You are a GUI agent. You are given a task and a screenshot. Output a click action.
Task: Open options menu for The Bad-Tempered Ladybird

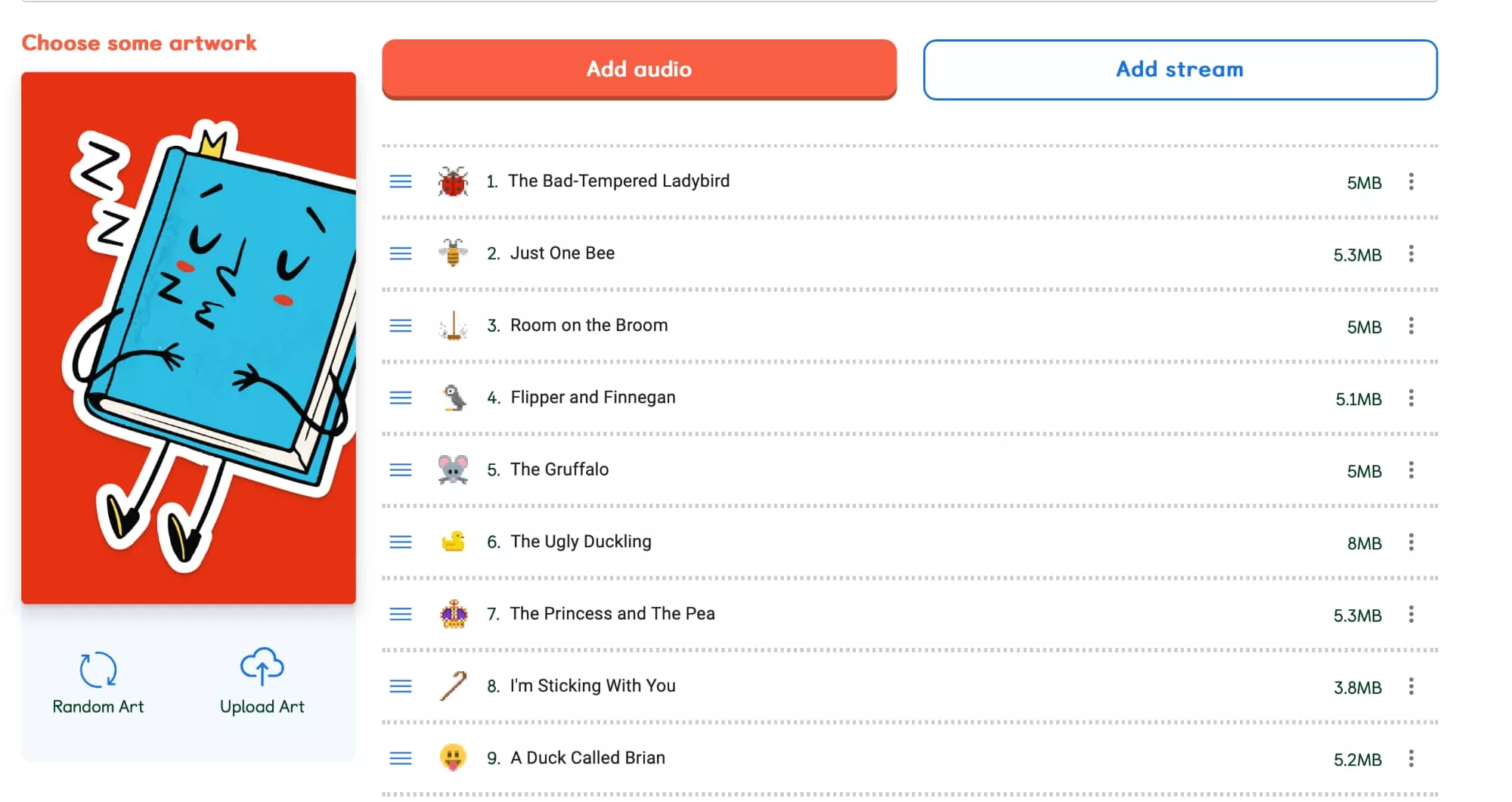tap(1411, 181)
